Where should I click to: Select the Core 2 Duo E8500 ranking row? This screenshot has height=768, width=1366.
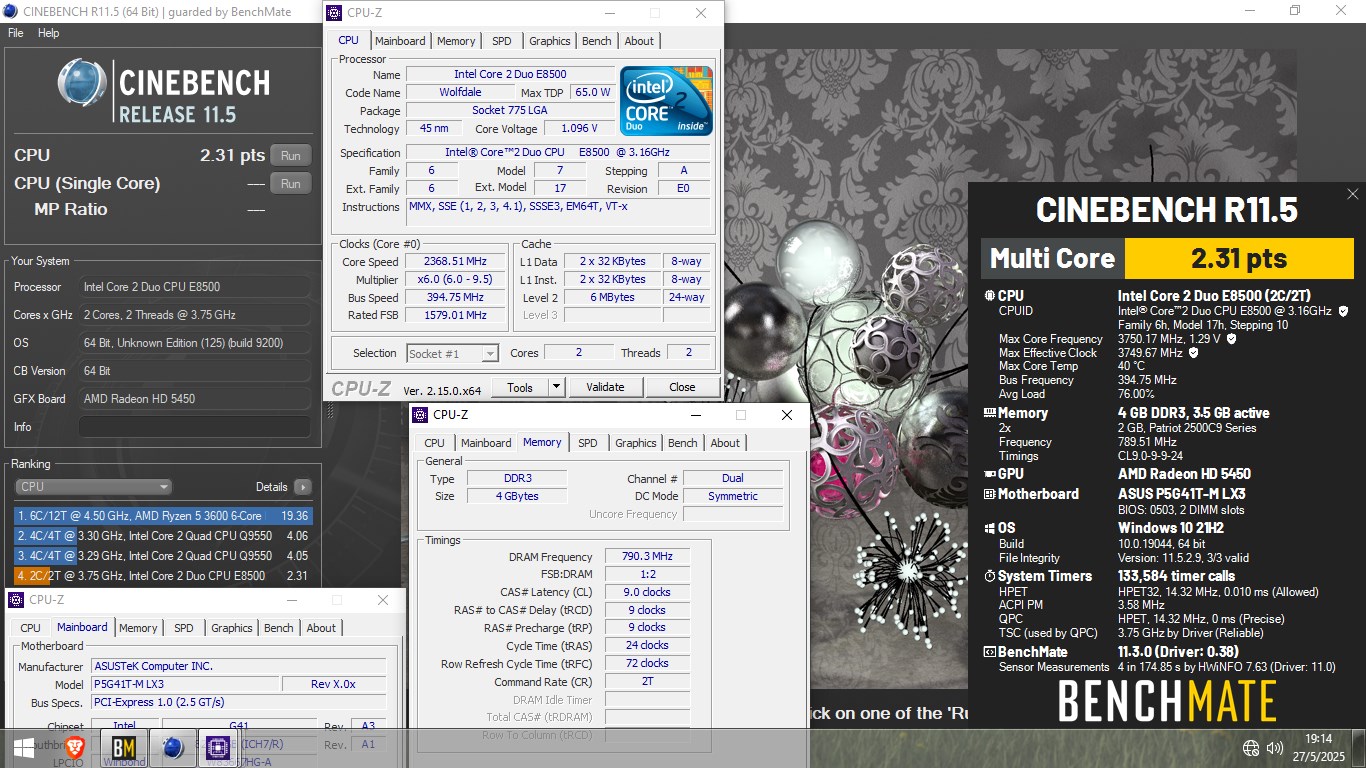[163, 576]
